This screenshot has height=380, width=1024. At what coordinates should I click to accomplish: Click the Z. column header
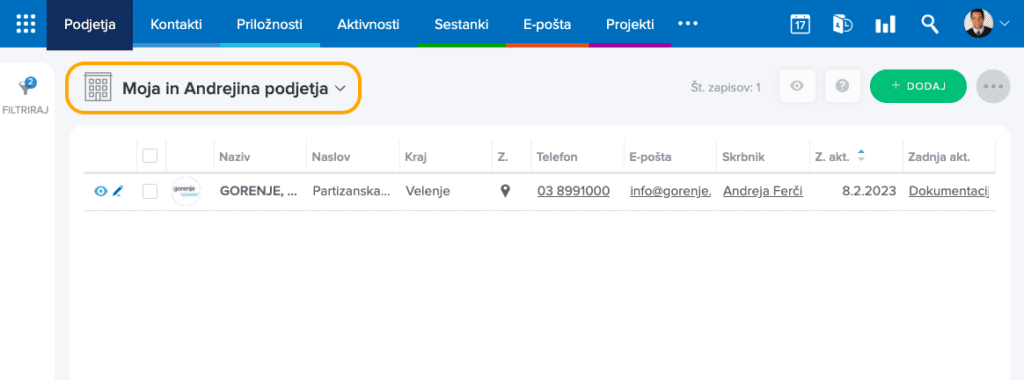(x=504, y=157)
